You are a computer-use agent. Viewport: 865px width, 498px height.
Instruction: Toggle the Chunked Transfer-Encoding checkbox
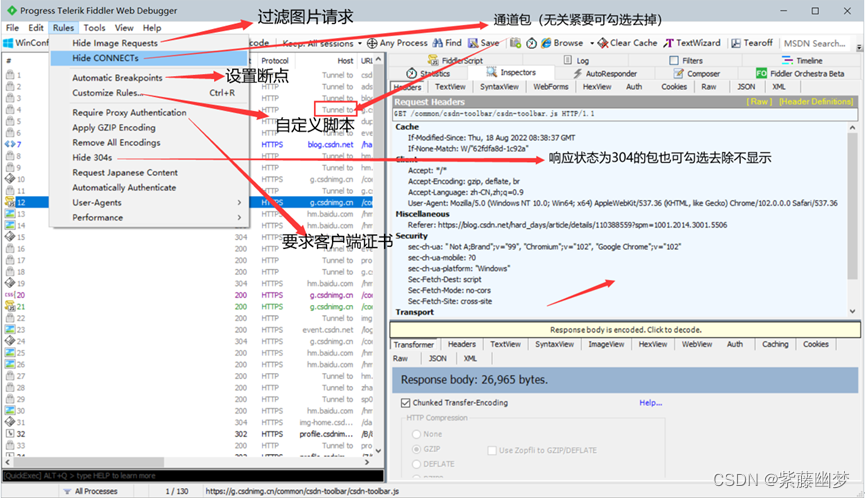pos(405,403)
